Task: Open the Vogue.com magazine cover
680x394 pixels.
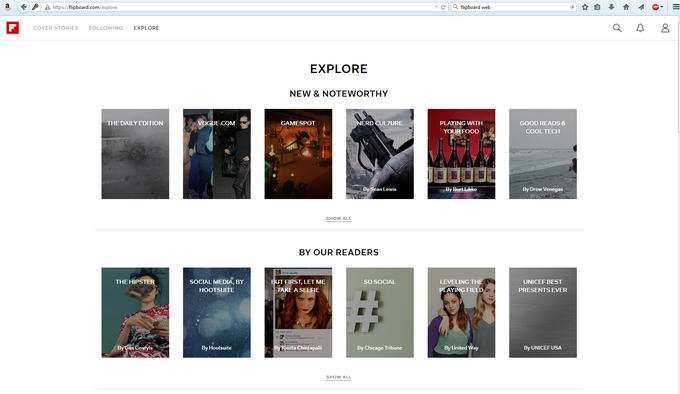Action: pos(217,154)
